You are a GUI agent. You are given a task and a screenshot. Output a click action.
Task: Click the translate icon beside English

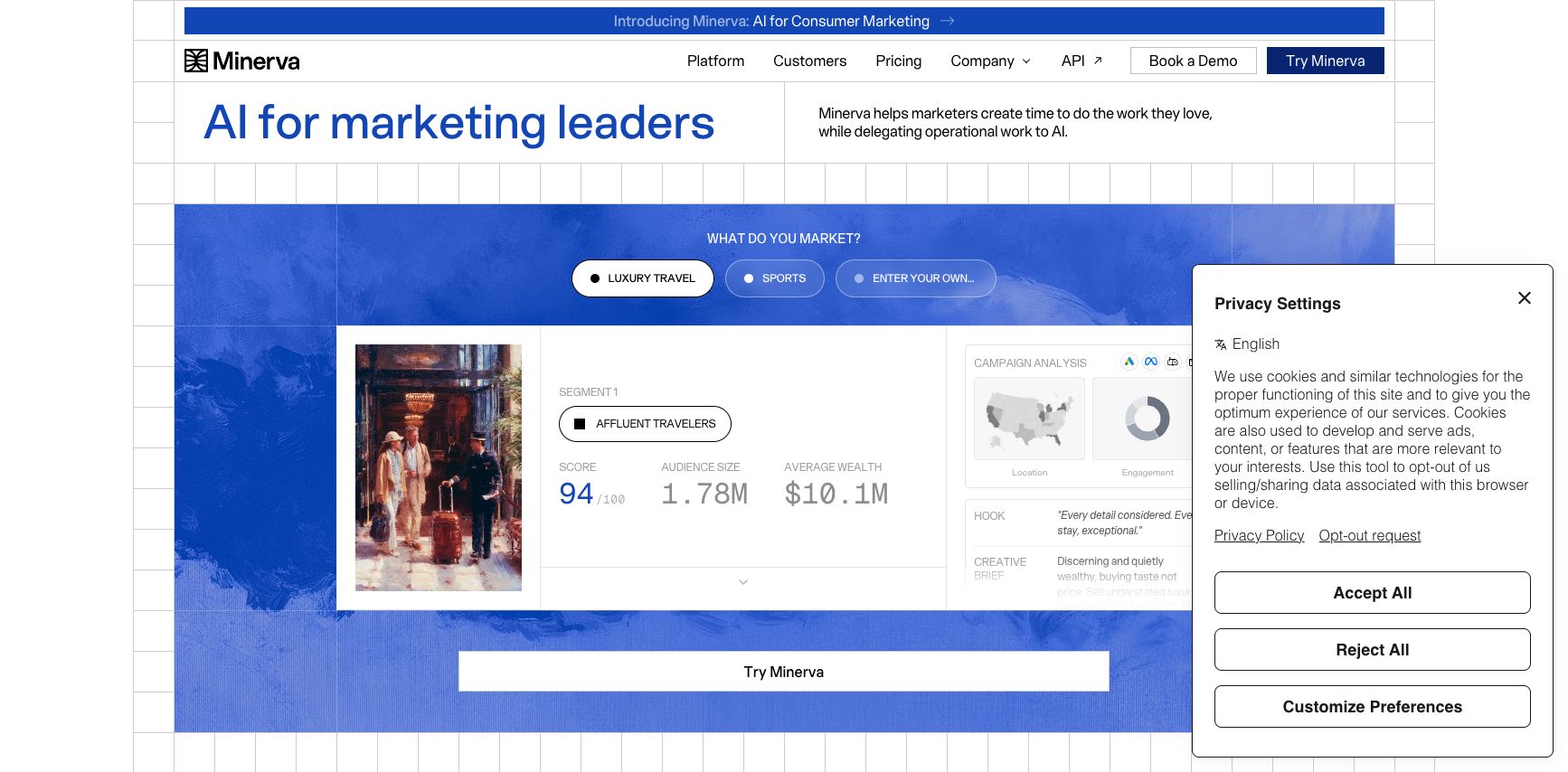tap(1221, 344)
